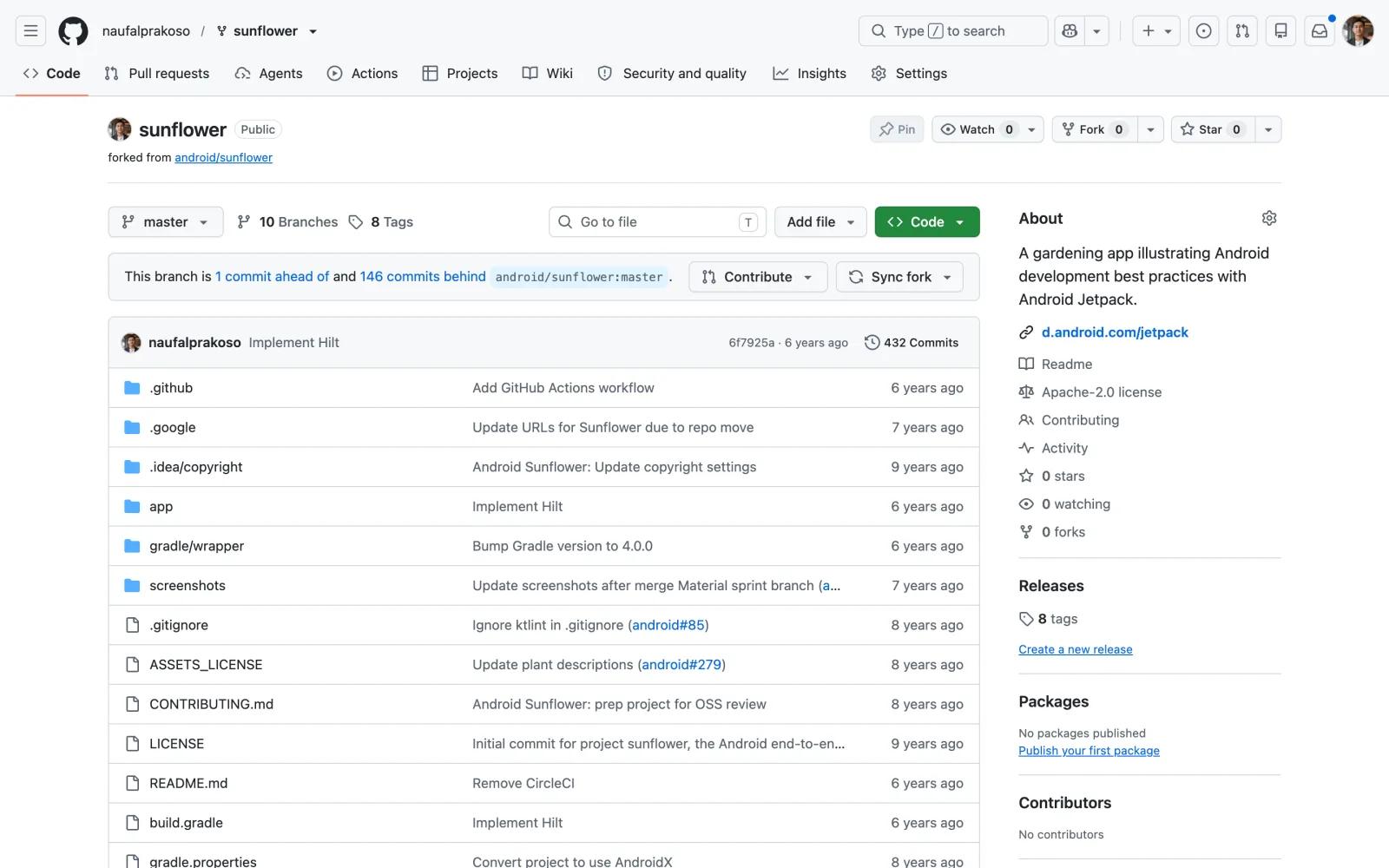Open the create new plus dropdown
Image resolution: width=1389 pixels, height=868 pixels.
[x=1156, y=31]
